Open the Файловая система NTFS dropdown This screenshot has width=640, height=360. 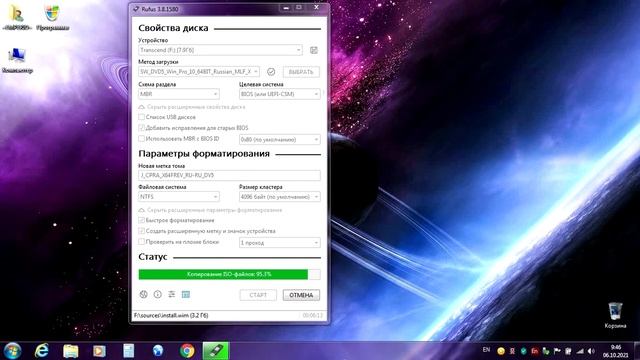click(x=179, y=197)
